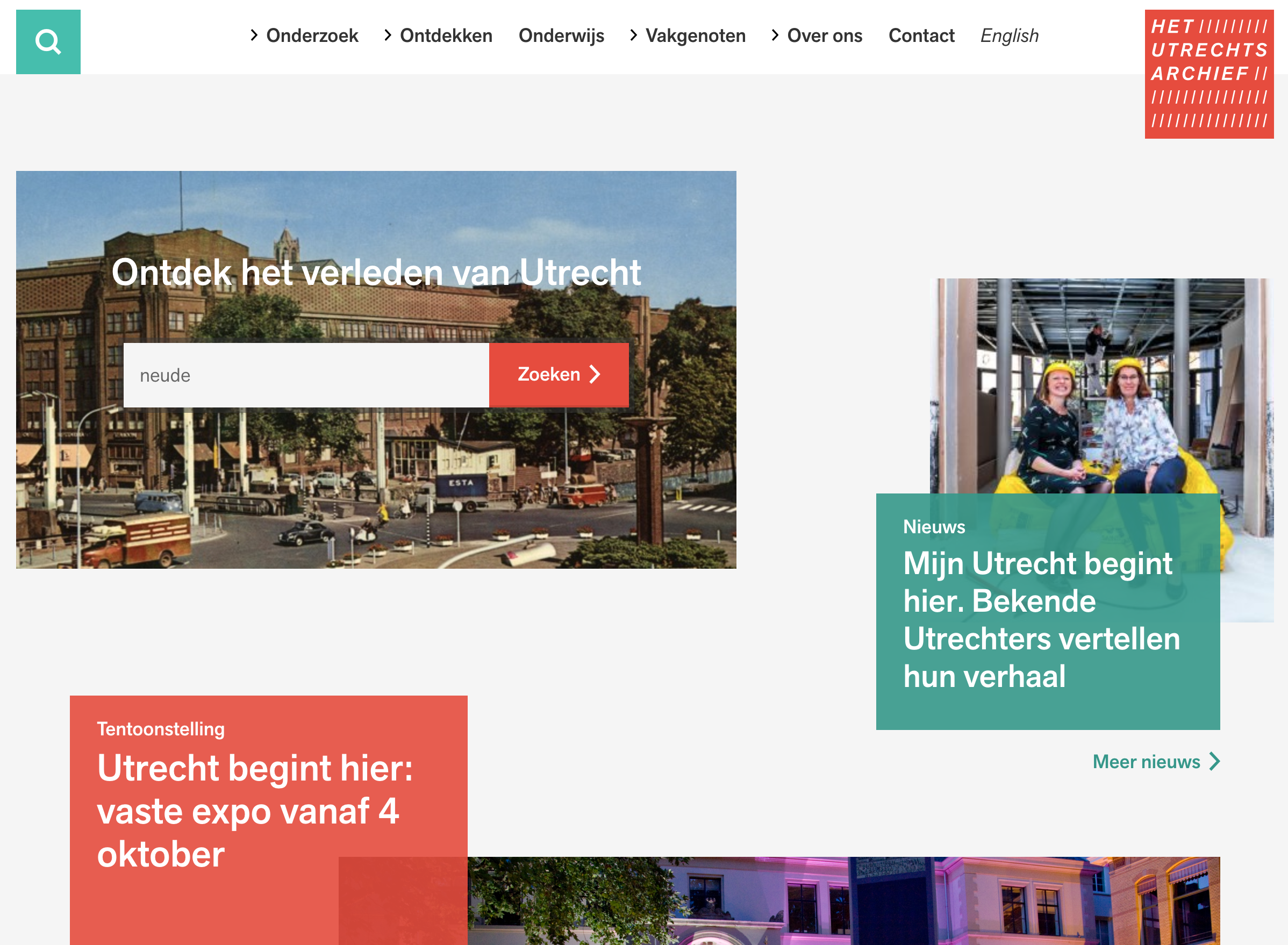
Task: Switch language to English
Action: 1009,35
